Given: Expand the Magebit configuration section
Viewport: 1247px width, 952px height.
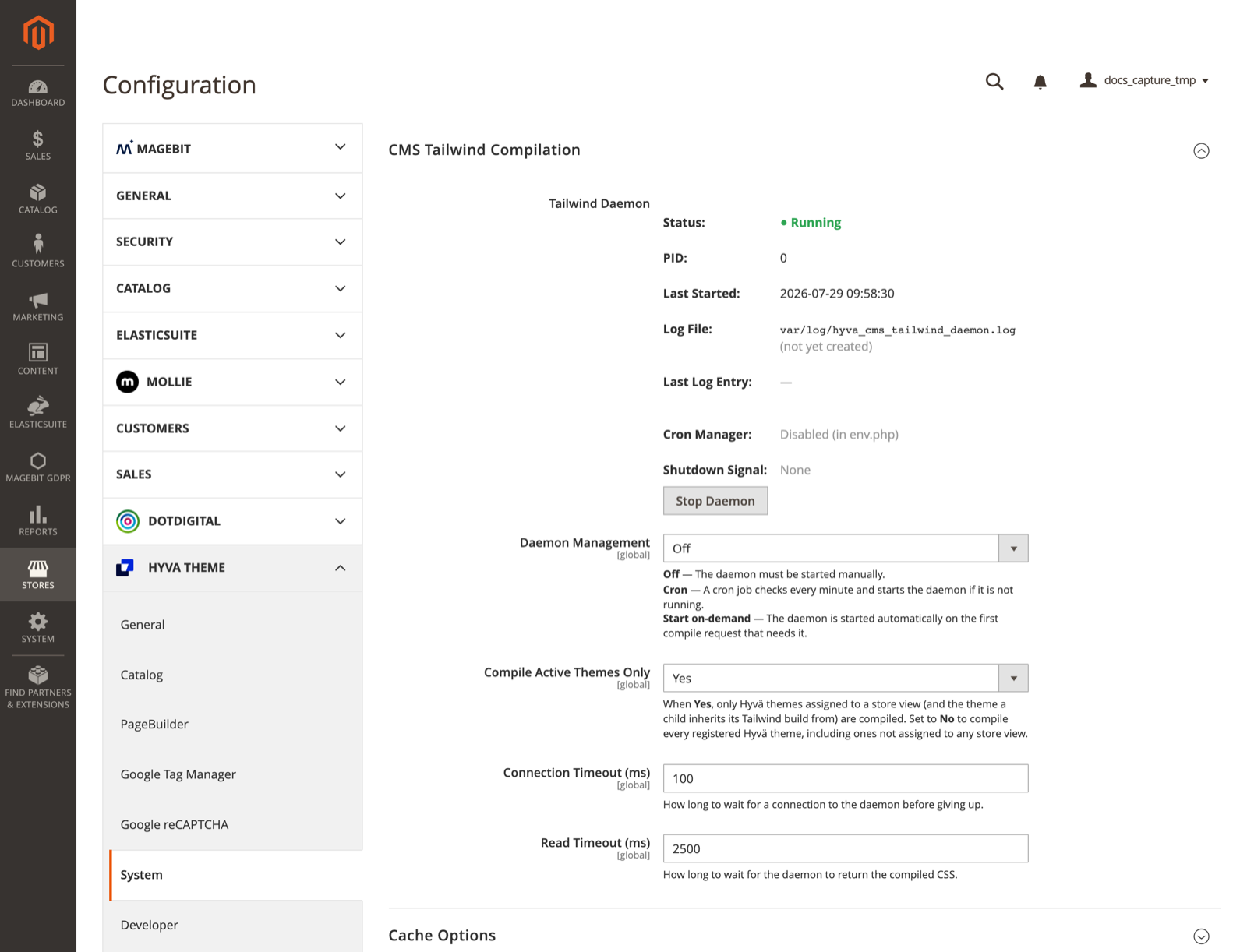Looking at the screenshot, I should 232,148.
